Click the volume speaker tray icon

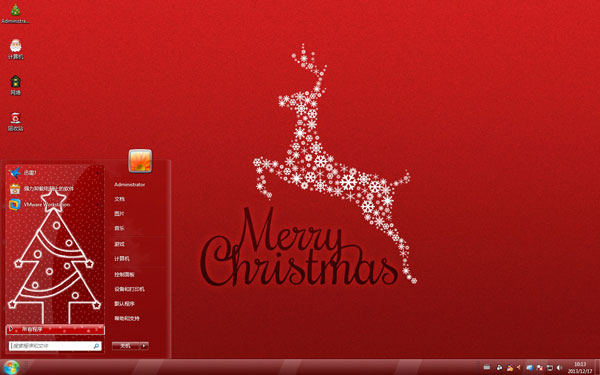click(x=559, y=367)
